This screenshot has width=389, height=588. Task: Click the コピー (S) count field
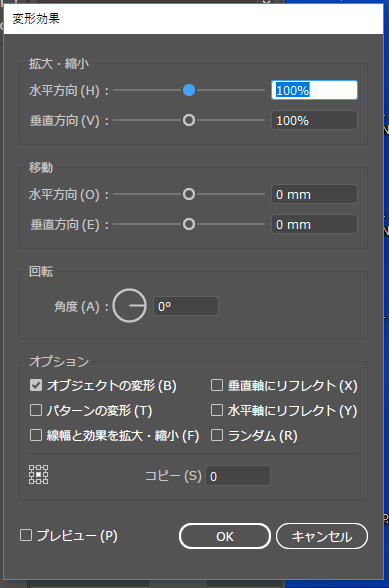238,476
